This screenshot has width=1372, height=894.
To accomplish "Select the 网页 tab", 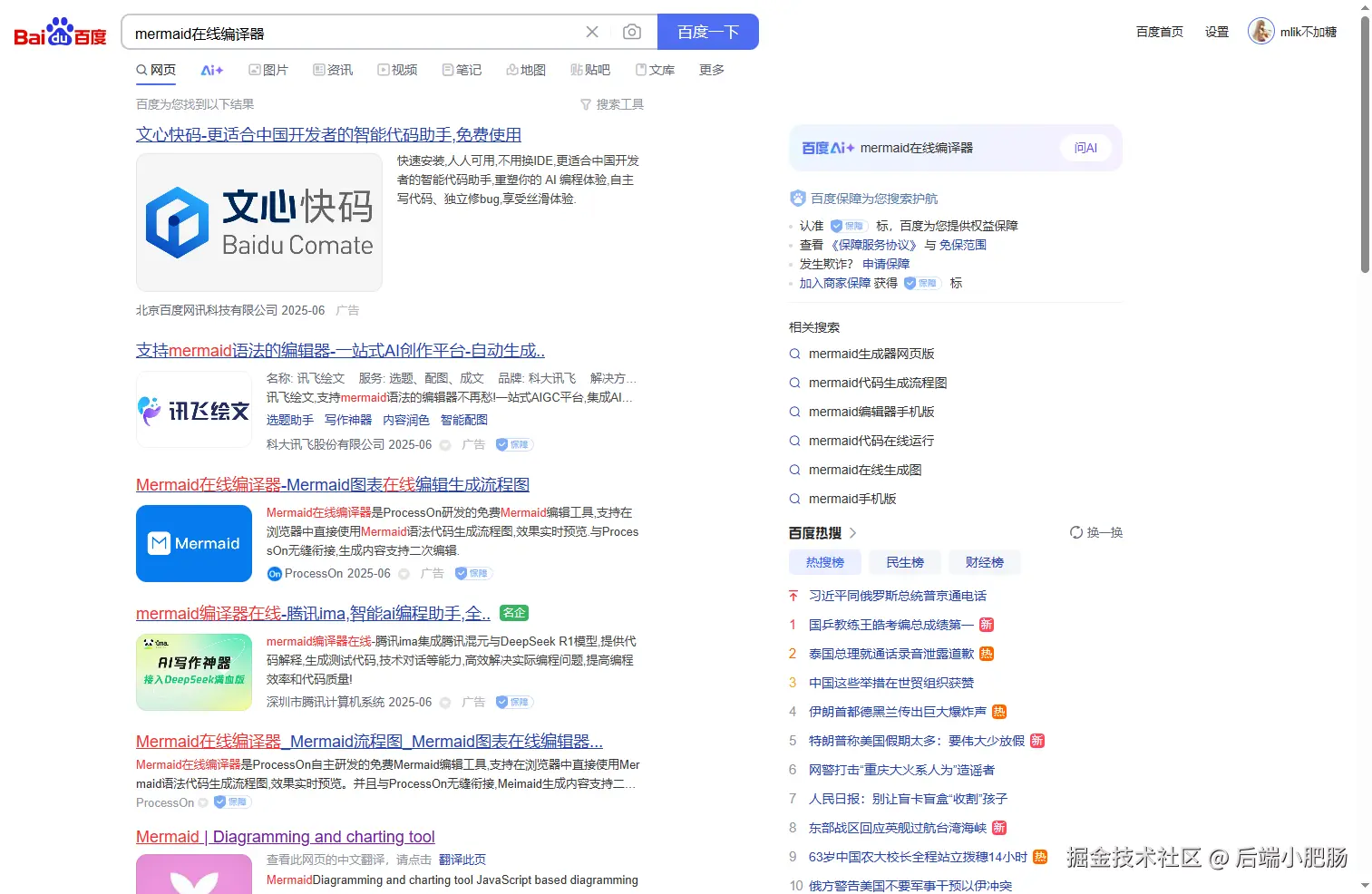I will coord(156,70).
